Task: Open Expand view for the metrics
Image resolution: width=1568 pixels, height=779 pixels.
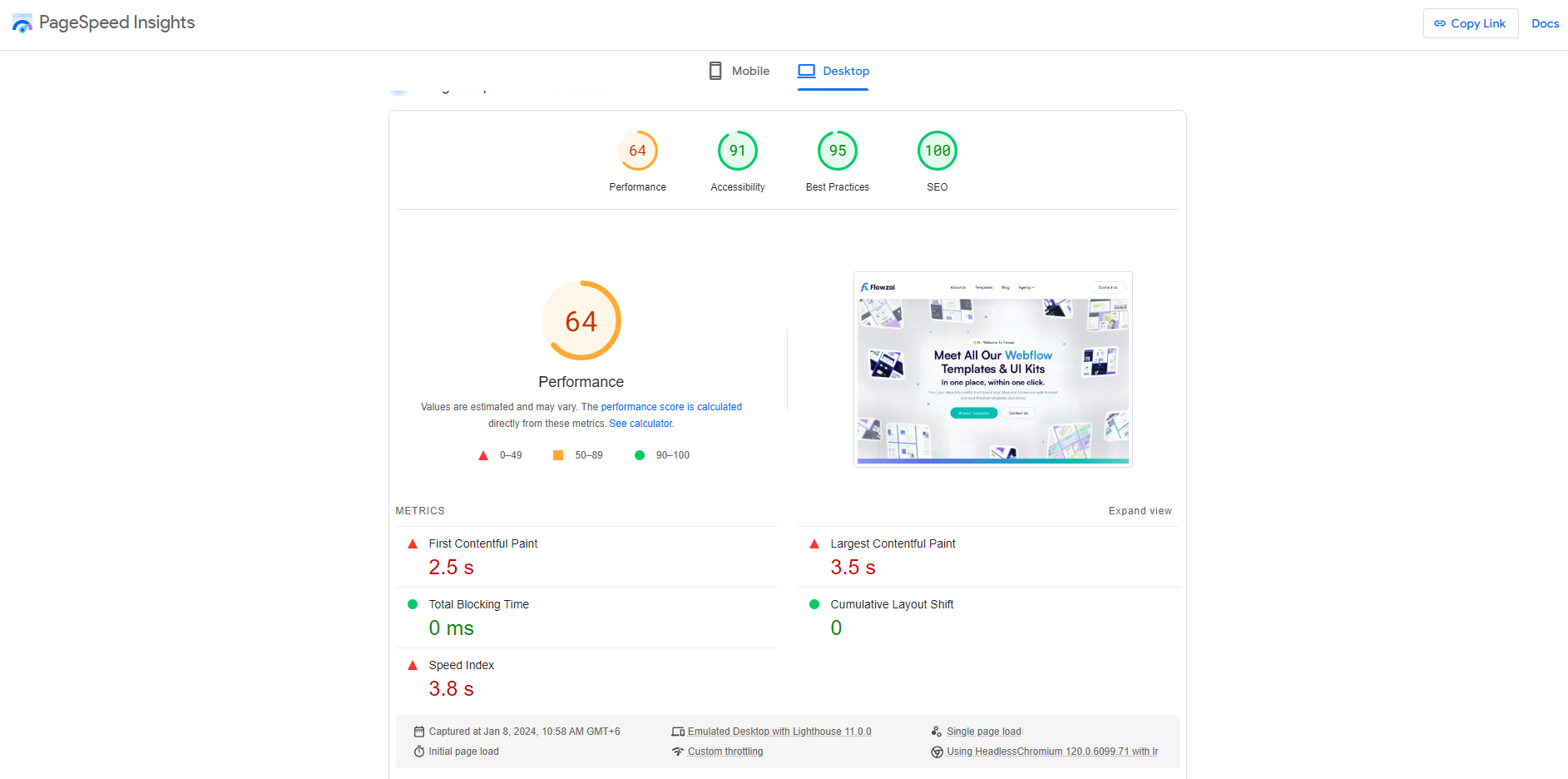Action: (x=1140, y=510)
